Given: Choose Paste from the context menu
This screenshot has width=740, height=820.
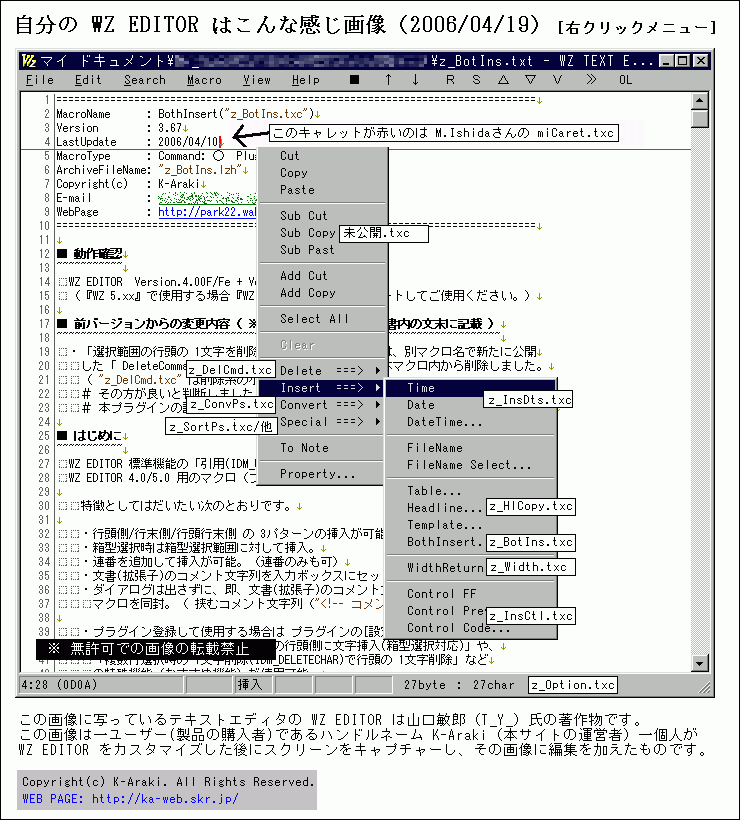Looking at the screenshot, I should pos(323,190).
